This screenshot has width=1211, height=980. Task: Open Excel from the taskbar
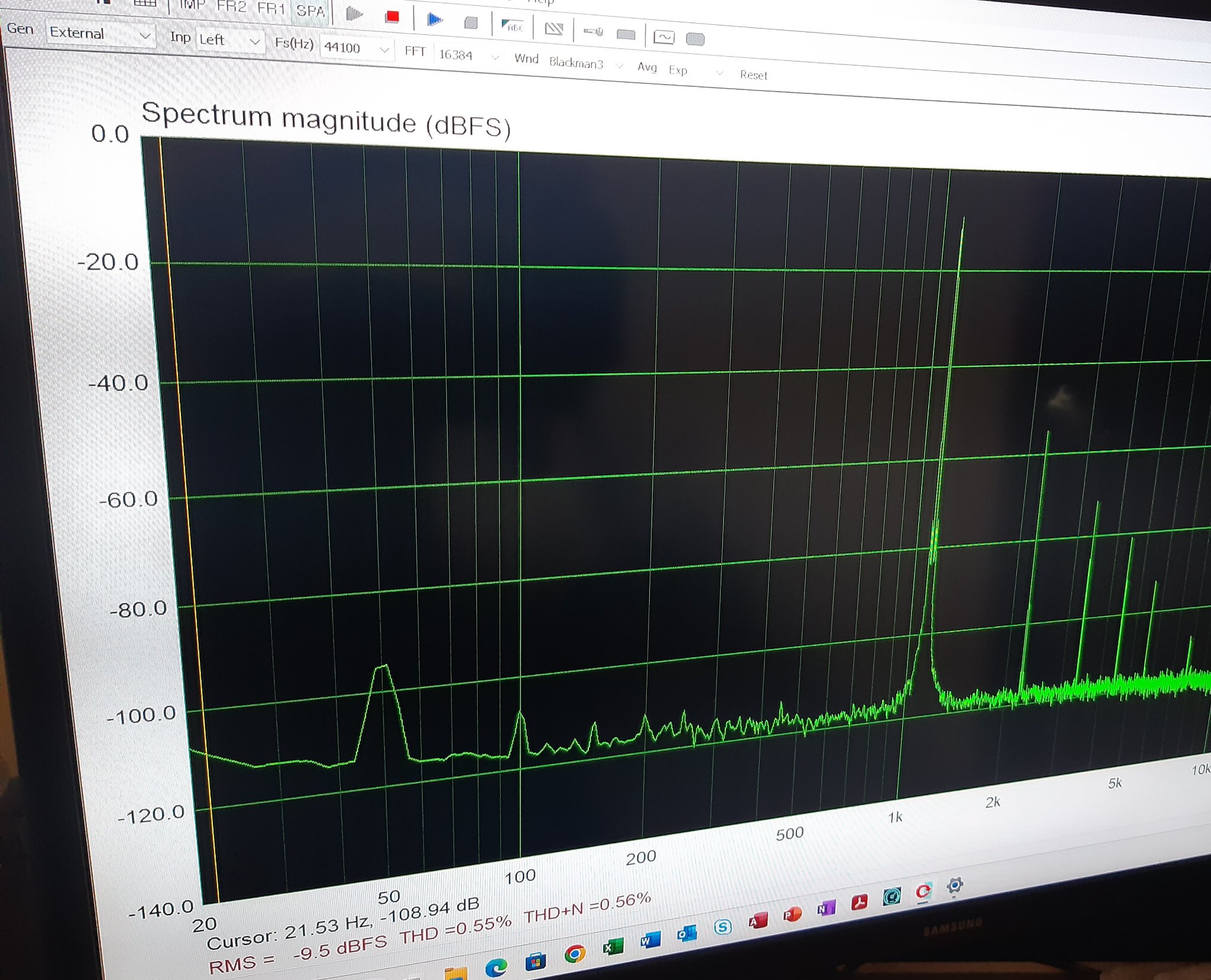click(x=613, y=947)
